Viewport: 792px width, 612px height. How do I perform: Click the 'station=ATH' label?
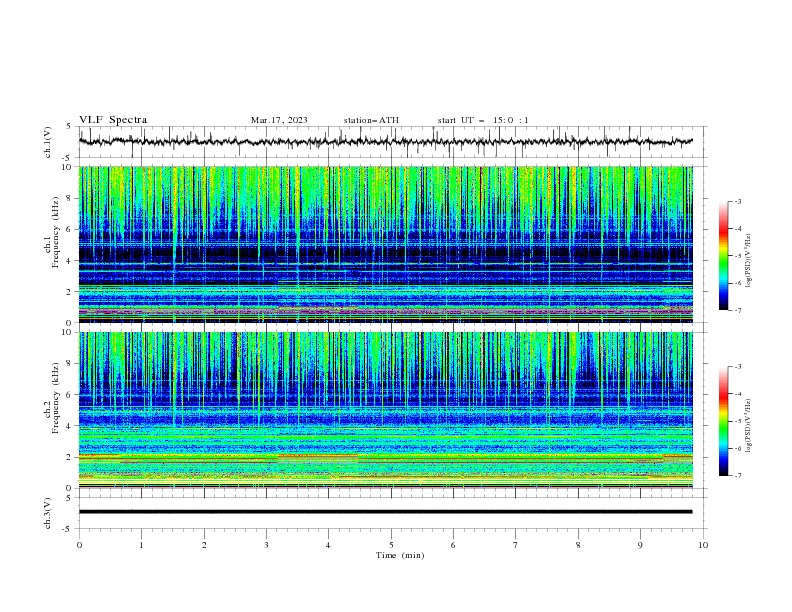(371, 120)
